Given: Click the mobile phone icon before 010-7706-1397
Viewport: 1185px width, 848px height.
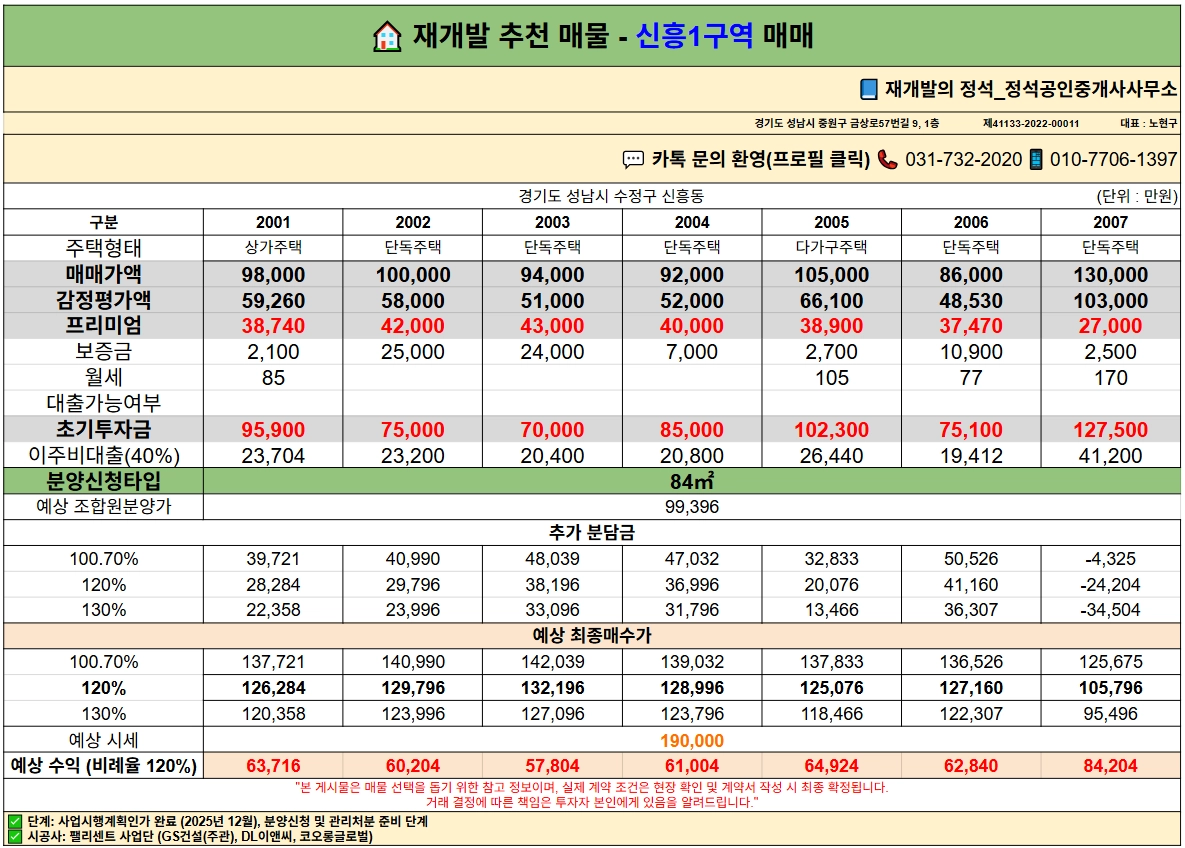Looking at the screenshot, I should [x=1036, y=159].
